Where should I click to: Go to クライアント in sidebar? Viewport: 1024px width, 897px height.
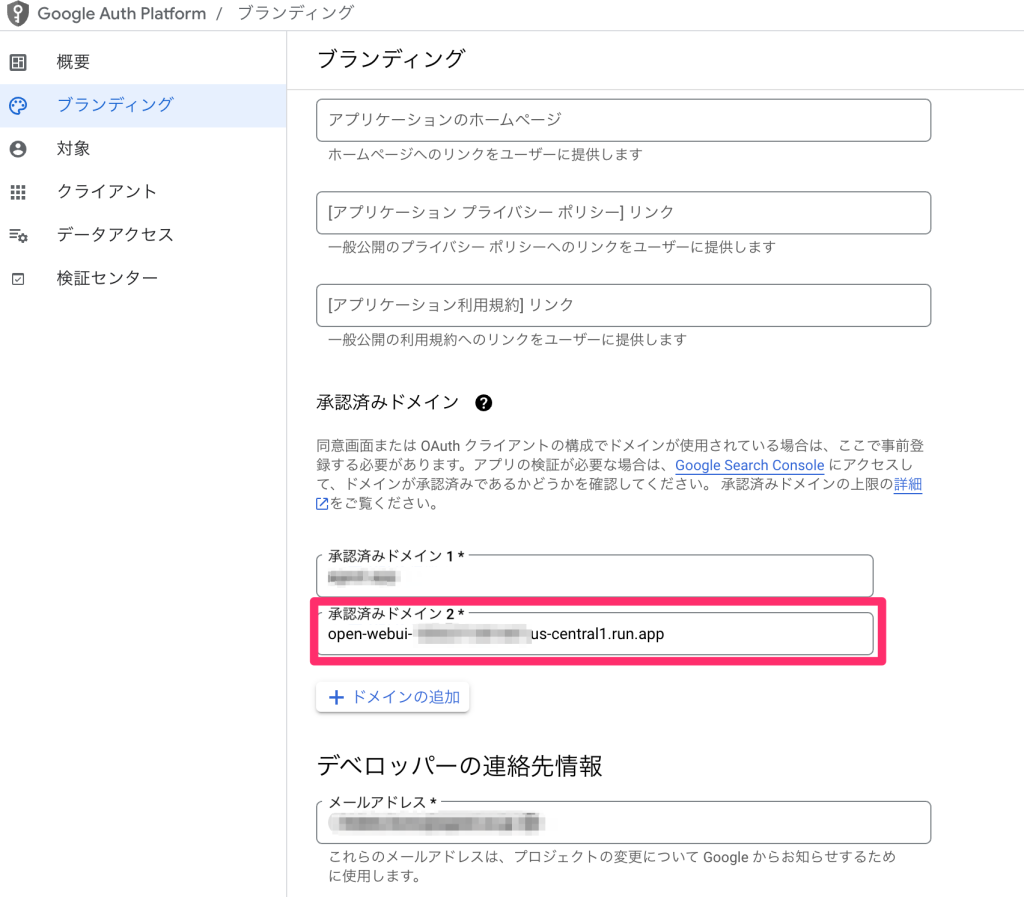(143, 192)
